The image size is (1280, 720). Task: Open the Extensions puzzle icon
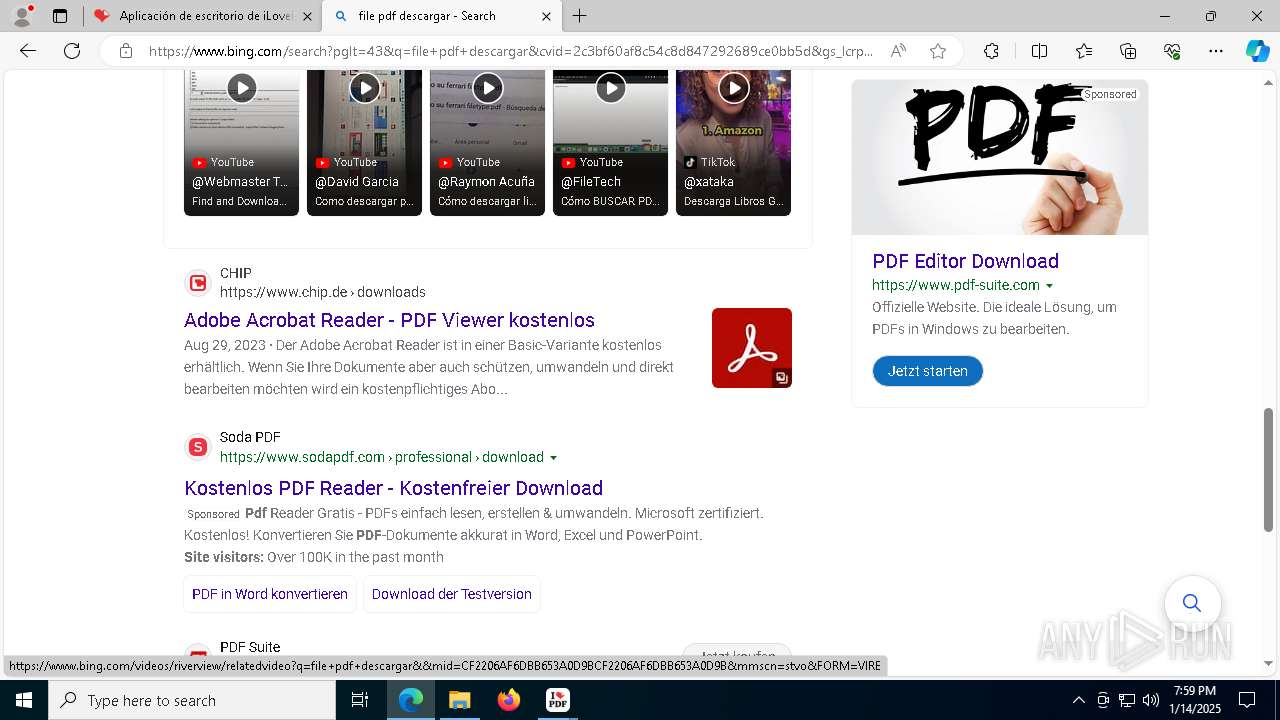pyautogui.click(x=991, y=51)
